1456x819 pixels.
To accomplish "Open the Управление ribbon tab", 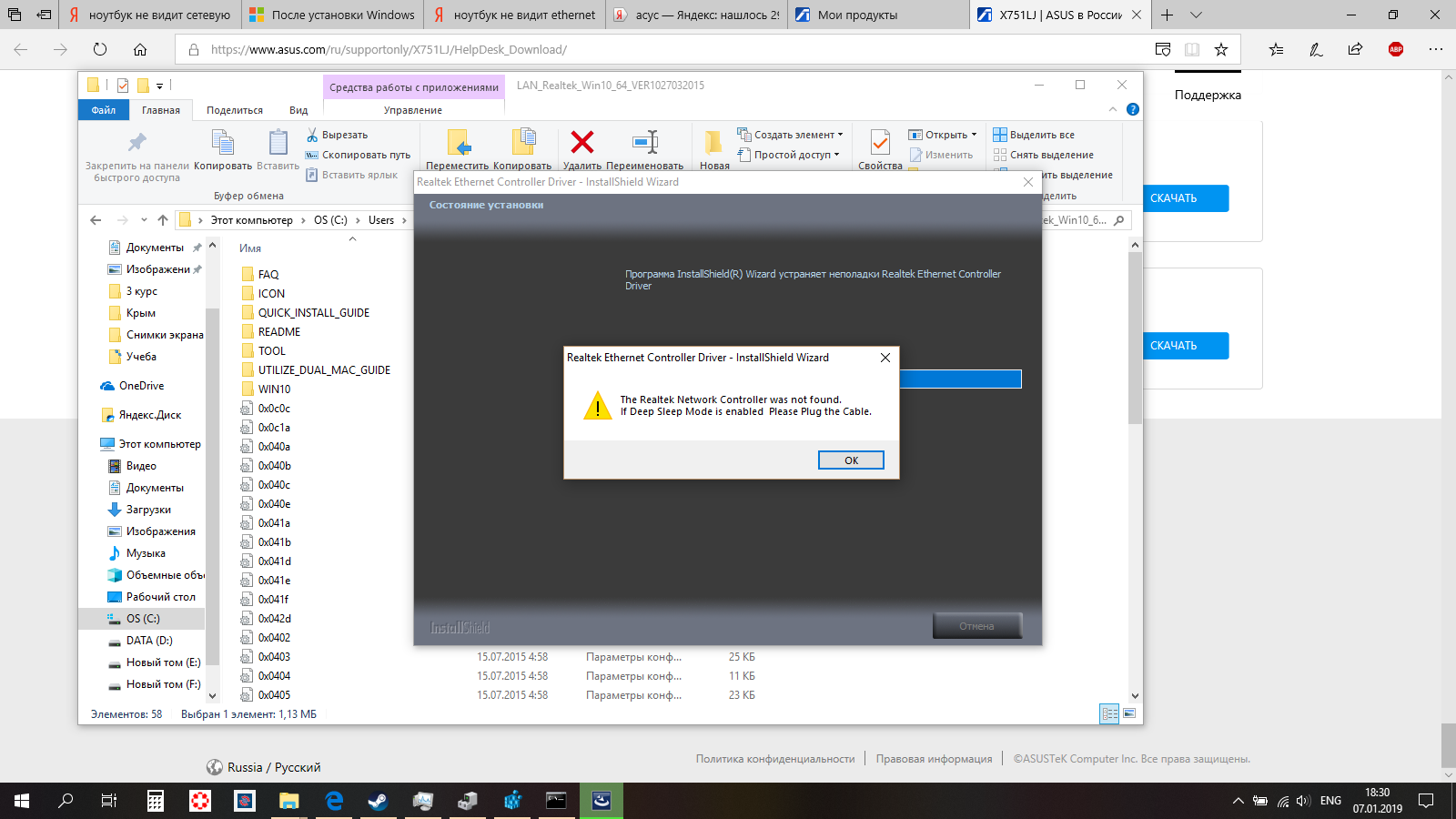I will pos(413,110).
